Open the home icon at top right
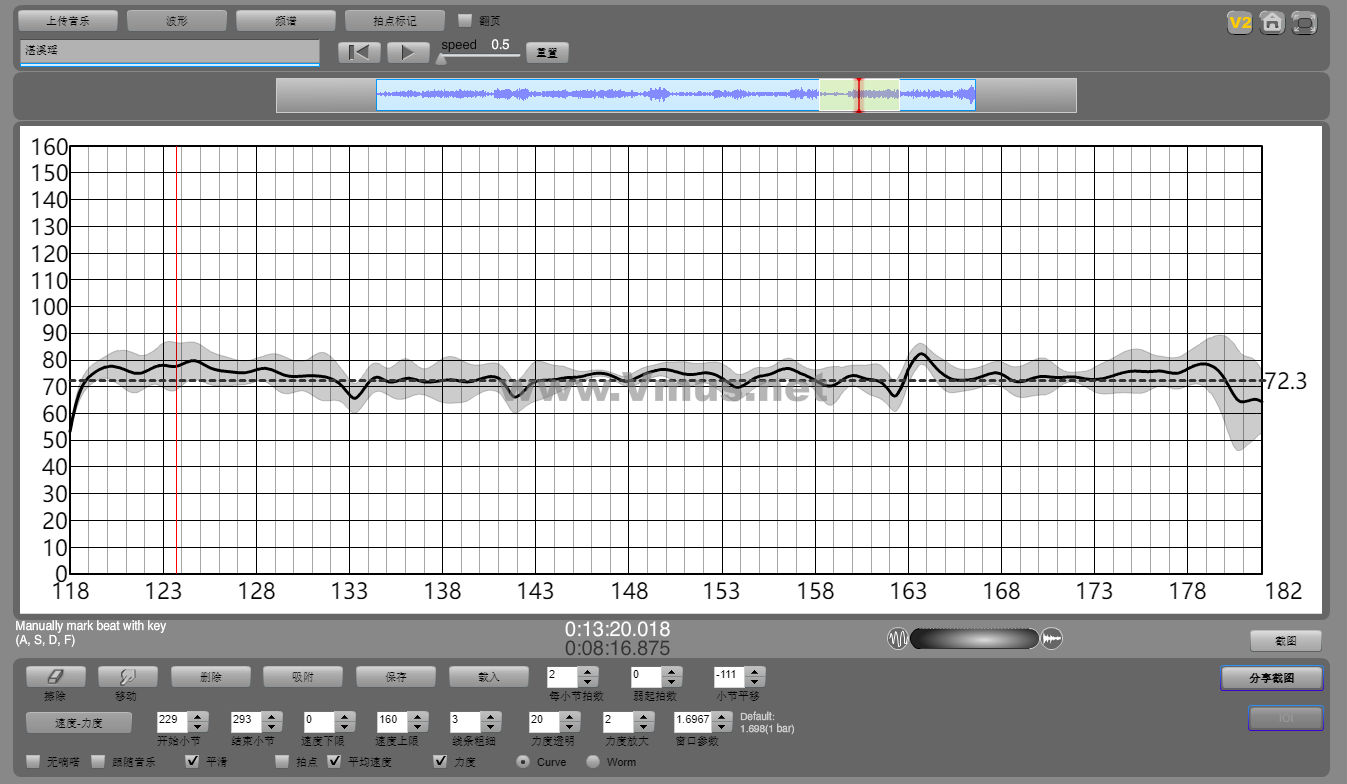 [x=1271, y=22]
